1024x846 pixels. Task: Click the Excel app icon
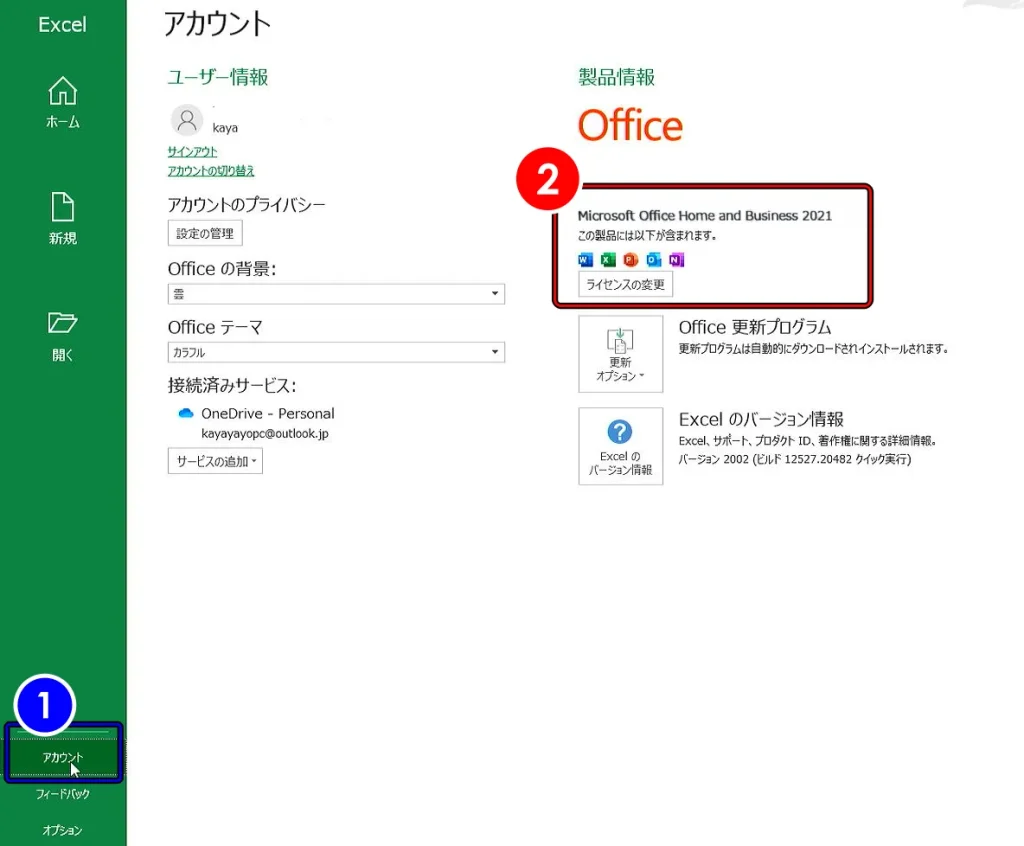[608, 260]
